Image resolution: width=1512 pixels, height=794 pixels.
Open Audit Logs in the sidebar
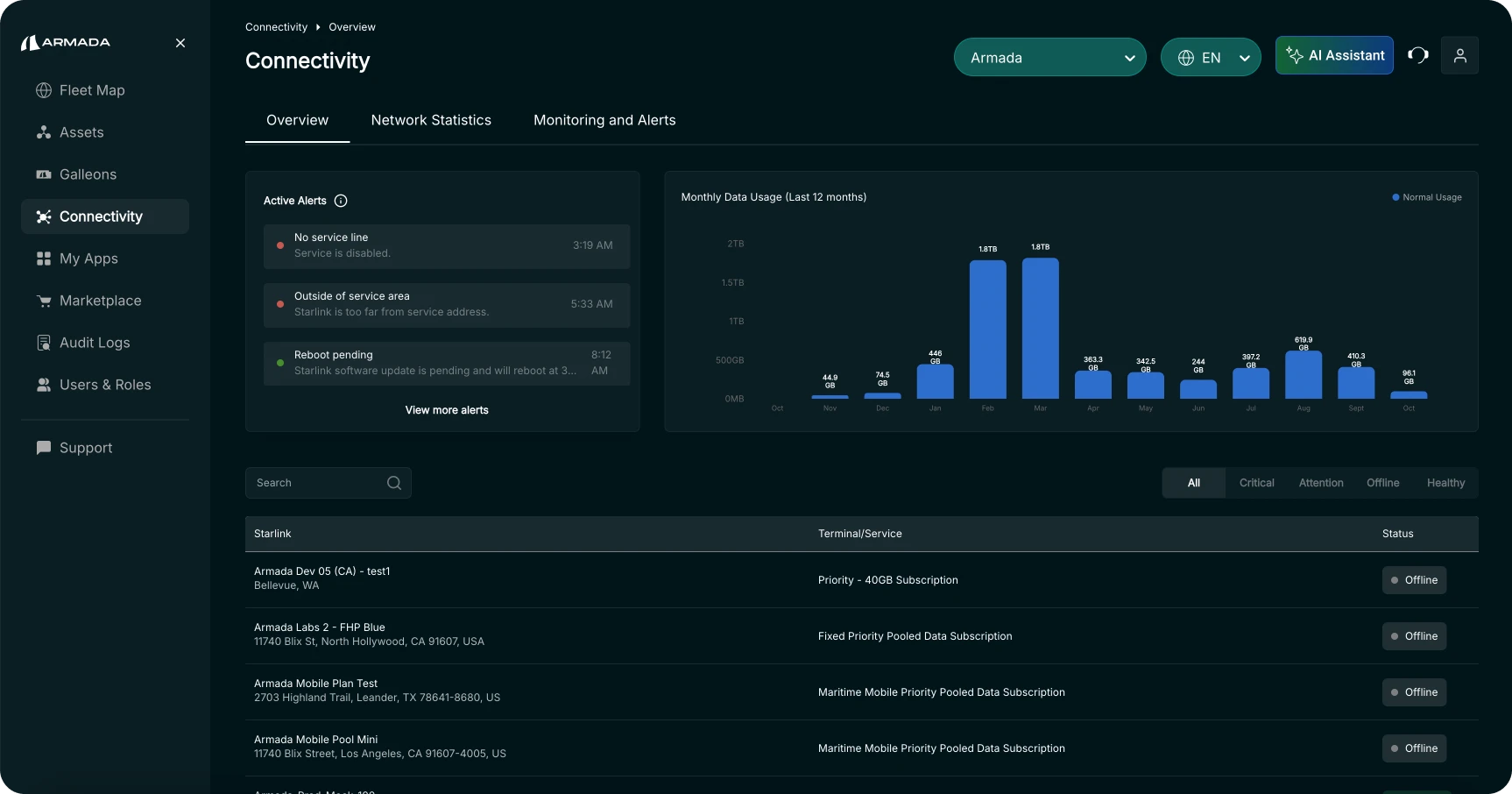[x=105, y=343]
